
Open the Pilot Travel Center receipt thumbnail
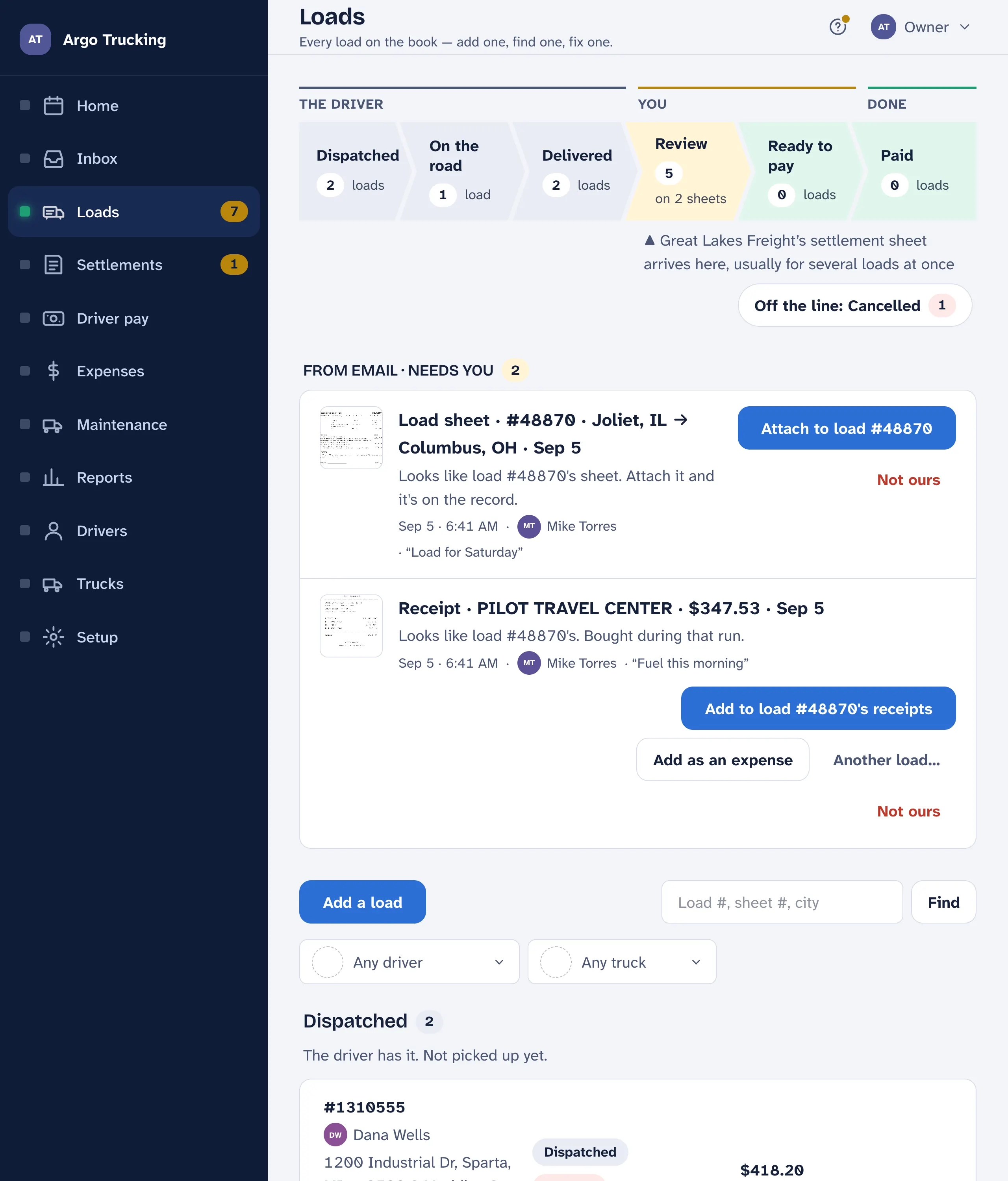(x=351, y=626)
